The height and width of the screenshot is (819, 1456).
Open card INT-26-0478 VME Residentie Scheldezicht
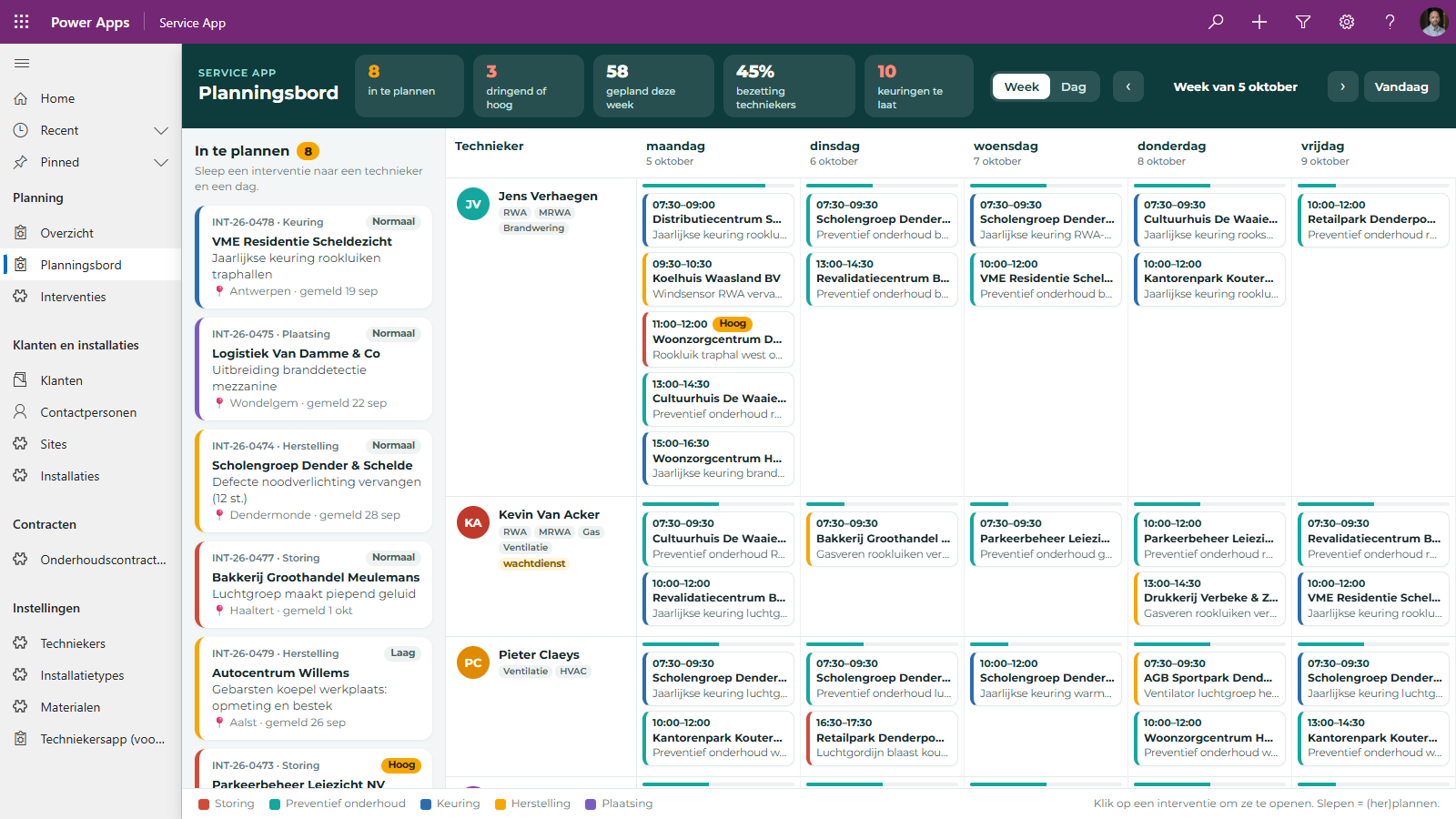pyautogui.click(x=314, y=258)
